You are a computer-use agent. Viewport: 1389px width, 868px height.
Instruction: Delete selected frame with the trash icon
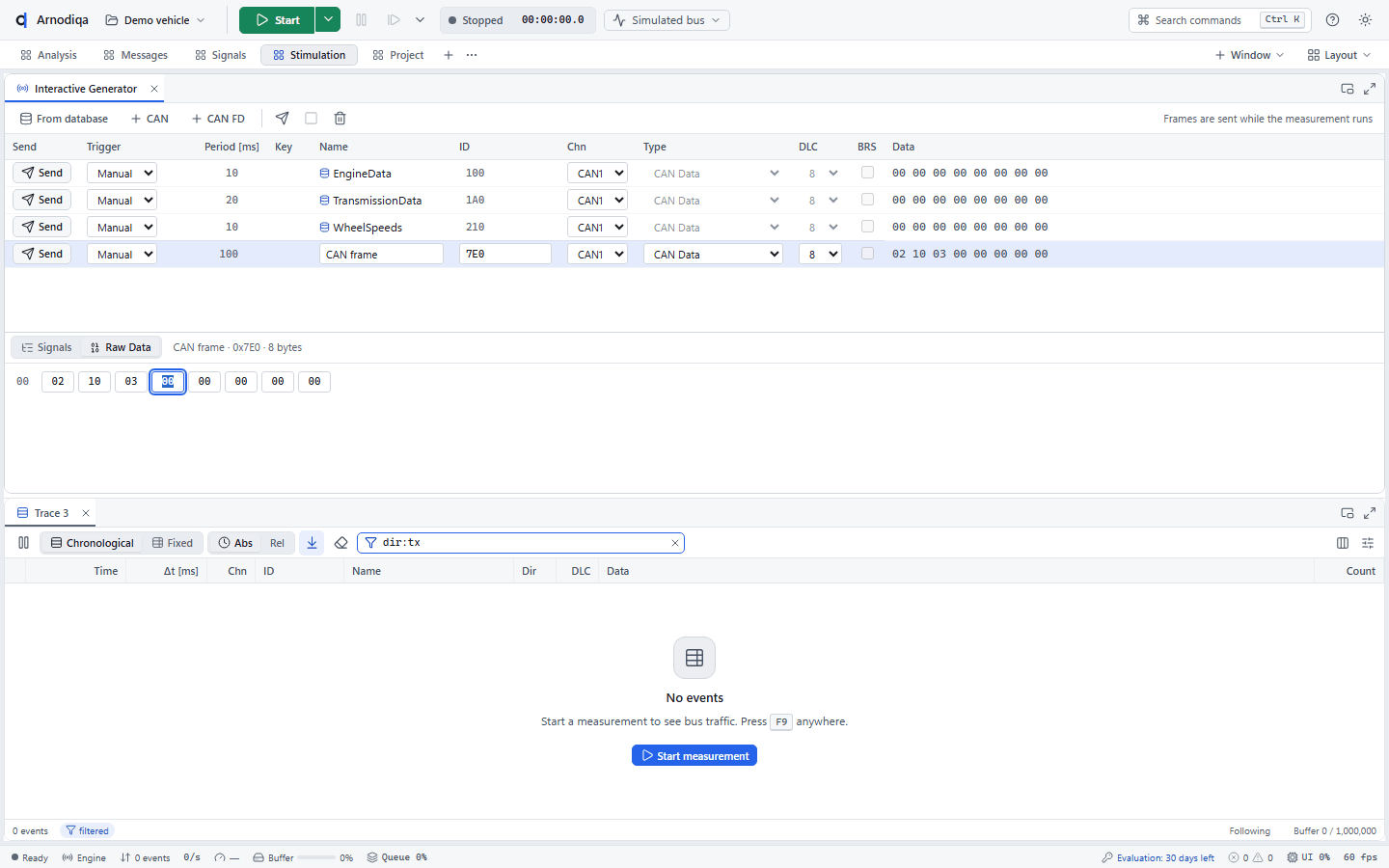340,119
